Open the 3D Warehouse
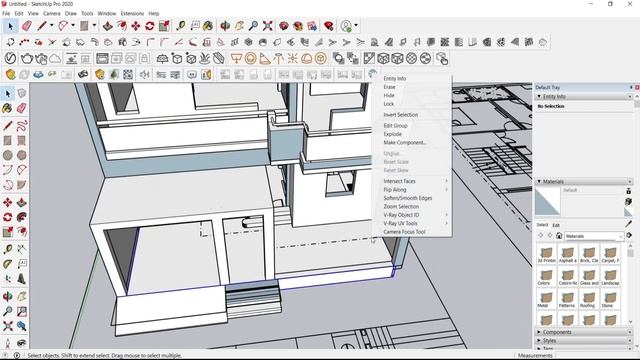Image resolution: width=640 pixels, height=360 pixels. (x=284, y=26)
